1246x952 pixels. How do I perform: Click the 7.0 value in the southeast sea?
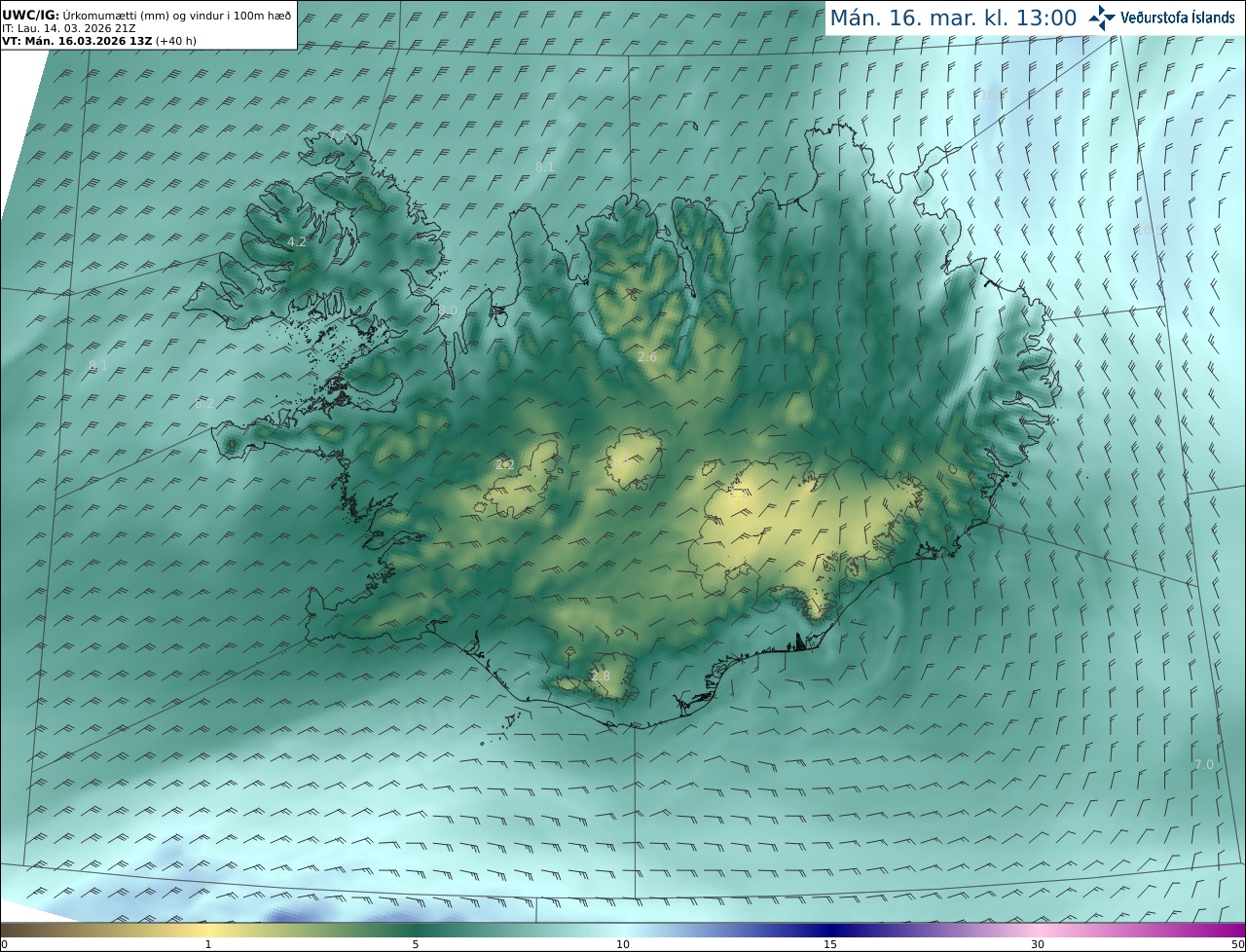[x=1204, y=765]
